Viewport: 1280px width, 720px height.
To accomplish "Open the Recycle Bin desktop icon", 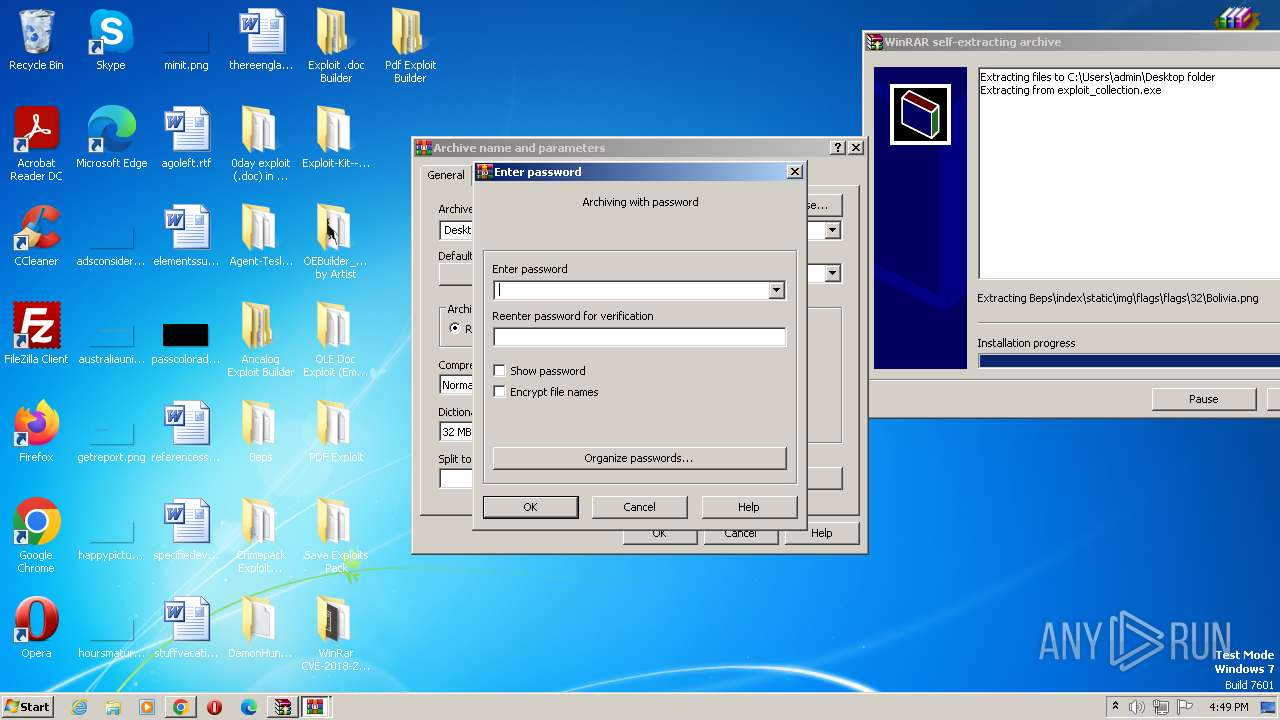I will coord(36,41).
